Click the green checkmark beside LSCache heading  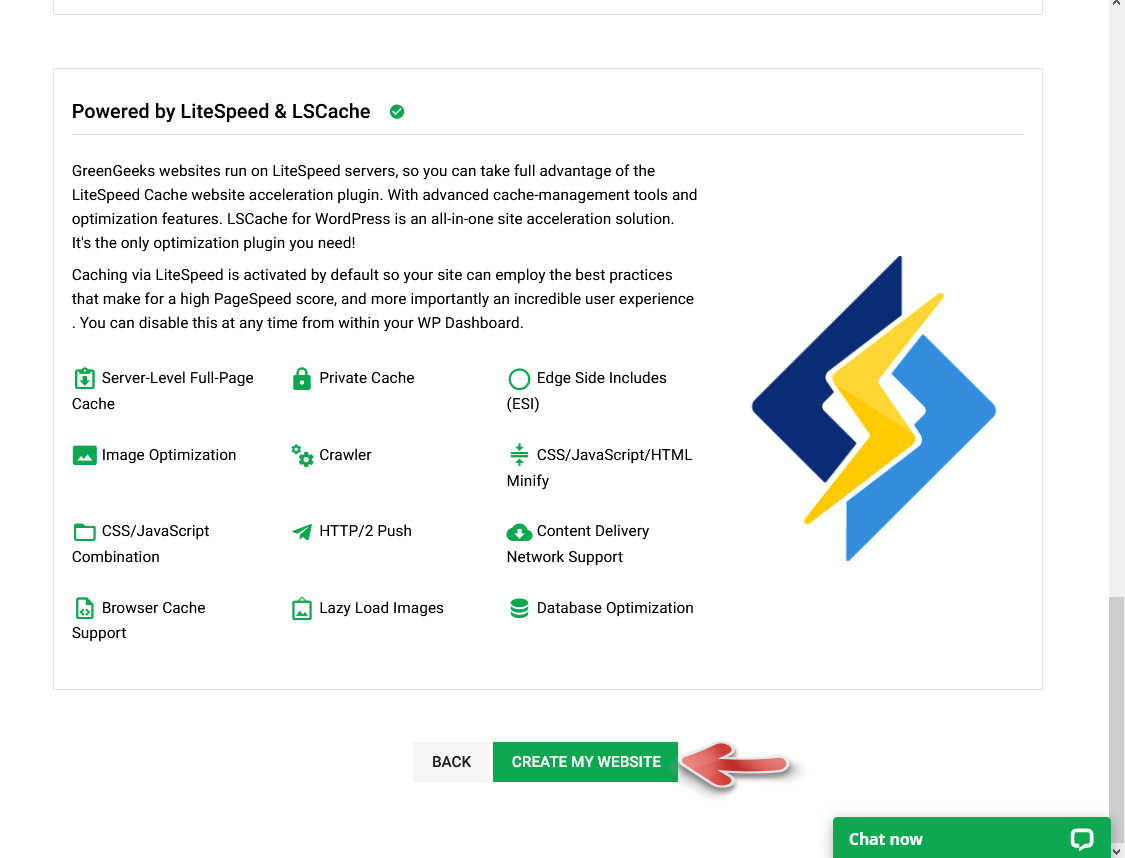397,112
